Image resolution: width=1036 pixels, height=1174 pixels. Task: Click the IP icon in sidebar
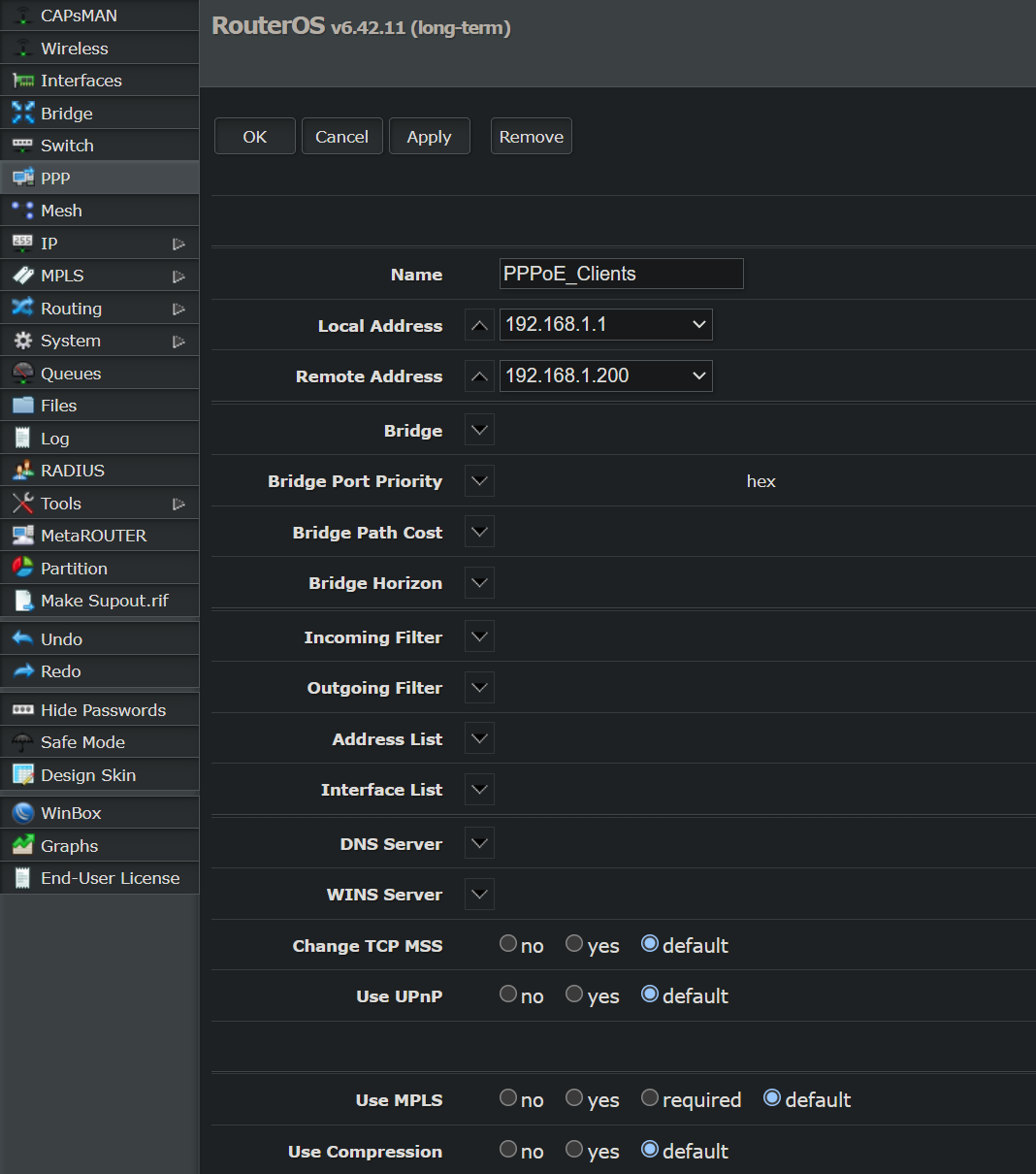tap(23, 244)
